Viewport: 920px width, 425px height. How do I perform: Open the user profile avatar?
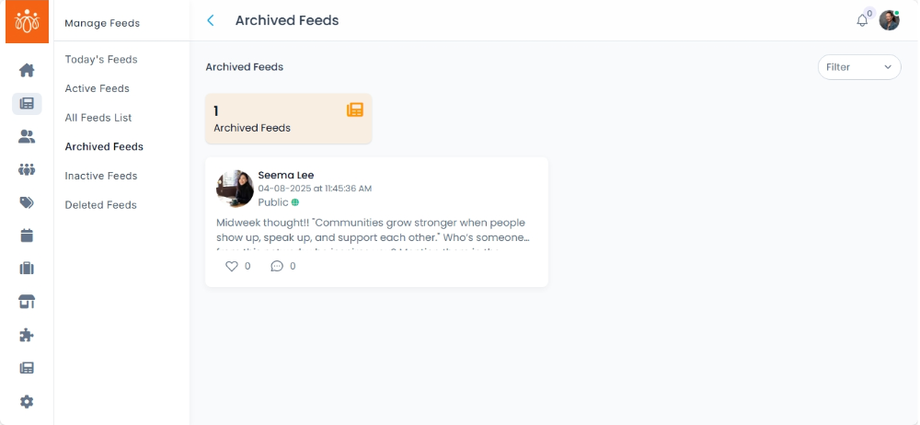point(889,21)
